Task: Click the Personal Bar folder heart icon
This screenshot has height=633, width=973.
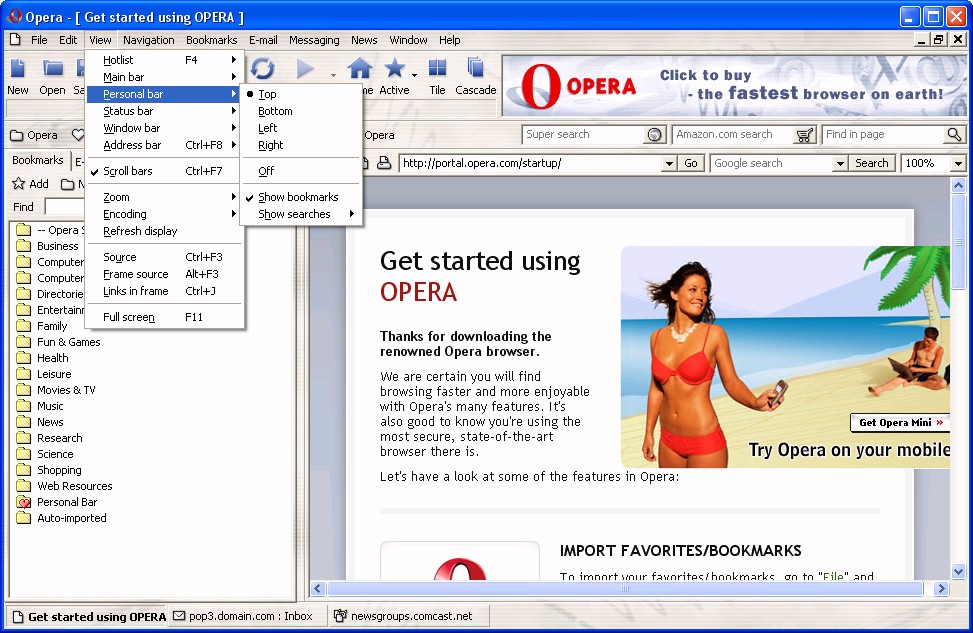Action: click(x=24, y=502)
